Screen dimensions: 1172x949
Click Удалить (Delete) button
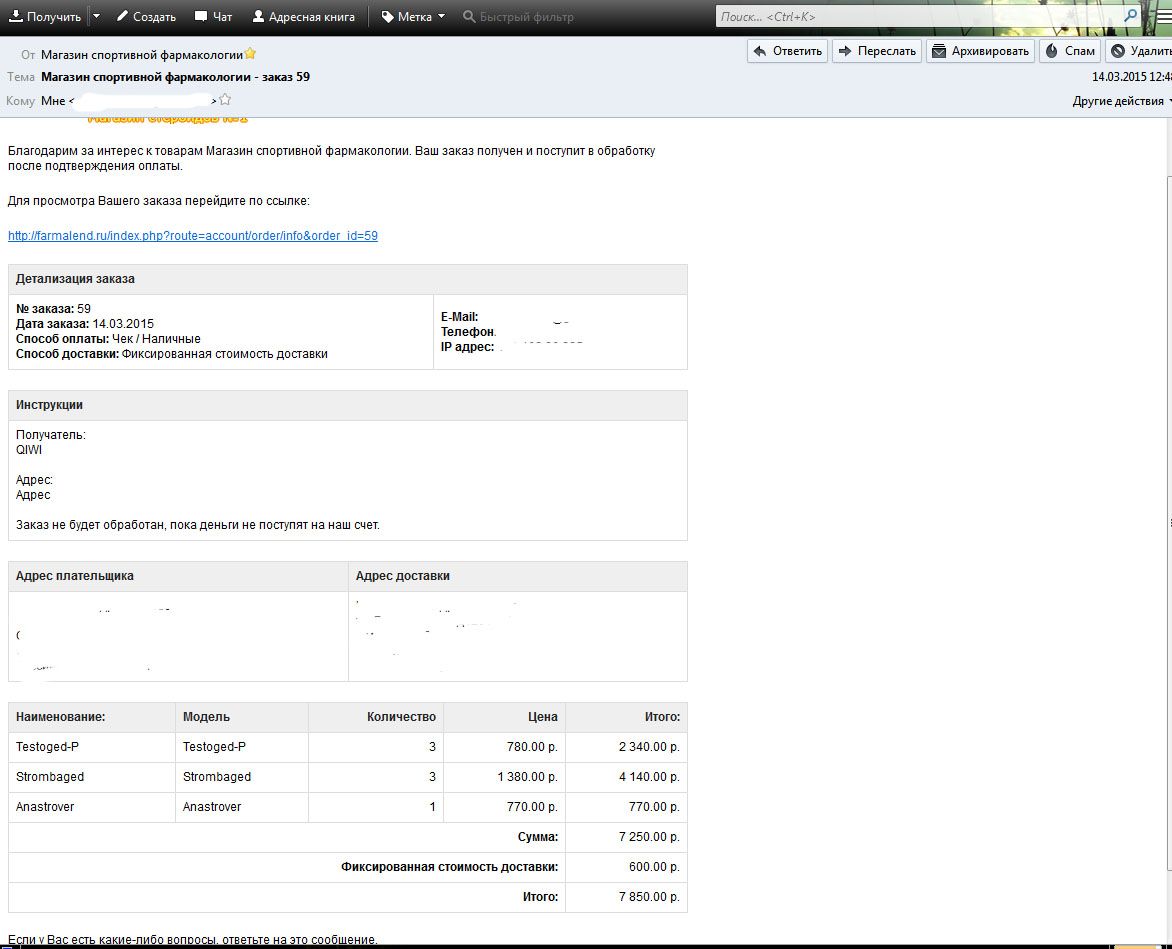tap(1140, 51)
